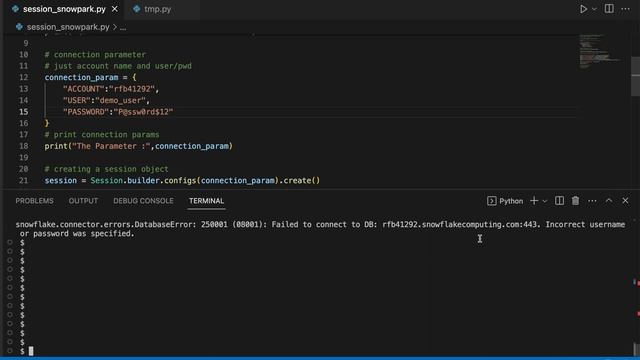Open the new terminal launch profile dropdown
640x360 pixels.
pyautogui.click(x=544, y=201)
